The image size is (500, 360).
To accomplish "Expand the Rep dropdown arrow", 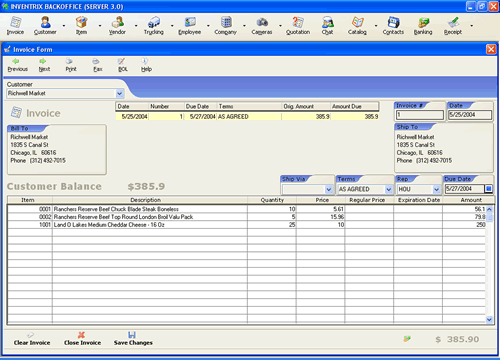I will pyautogui.click(x=436, y=189).
